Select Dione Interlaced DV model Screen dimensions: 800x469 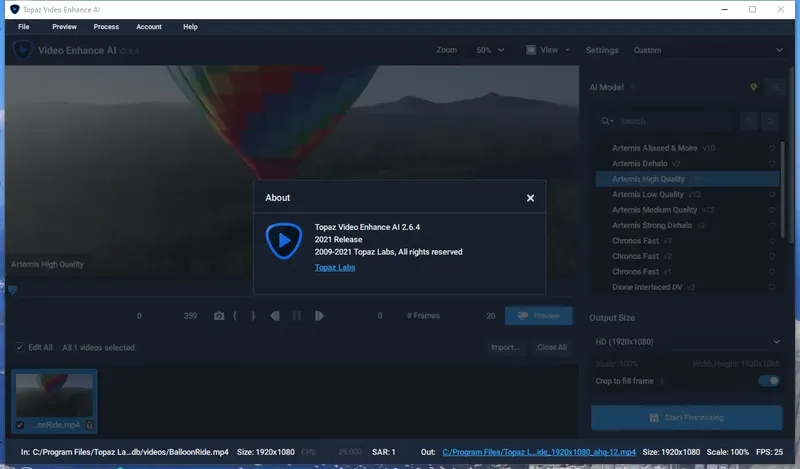pos(687,287)
